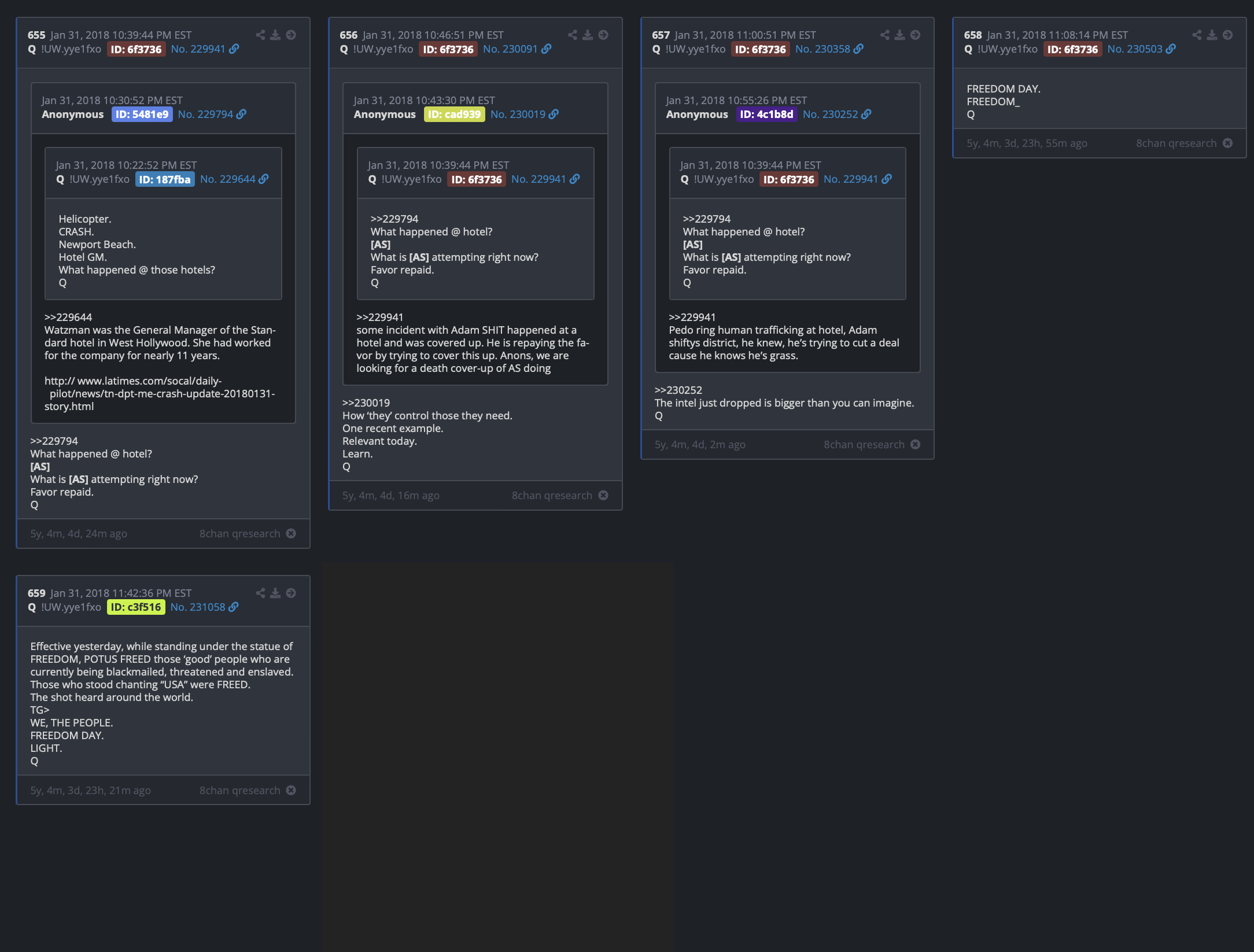Open post link No. 230091
Image resolution: width=1254 pixels, height=952 pixels.
coord(517,49)
